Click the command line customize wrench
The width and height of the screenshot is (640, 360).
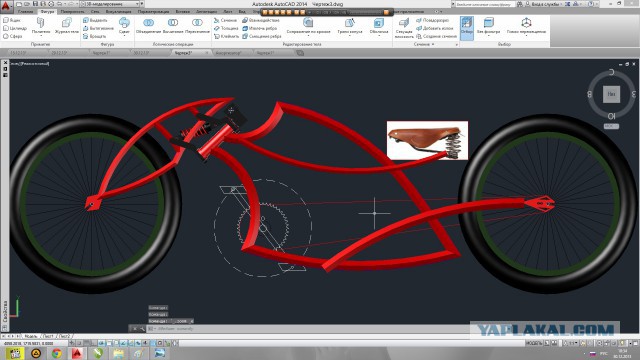[142, 328]
